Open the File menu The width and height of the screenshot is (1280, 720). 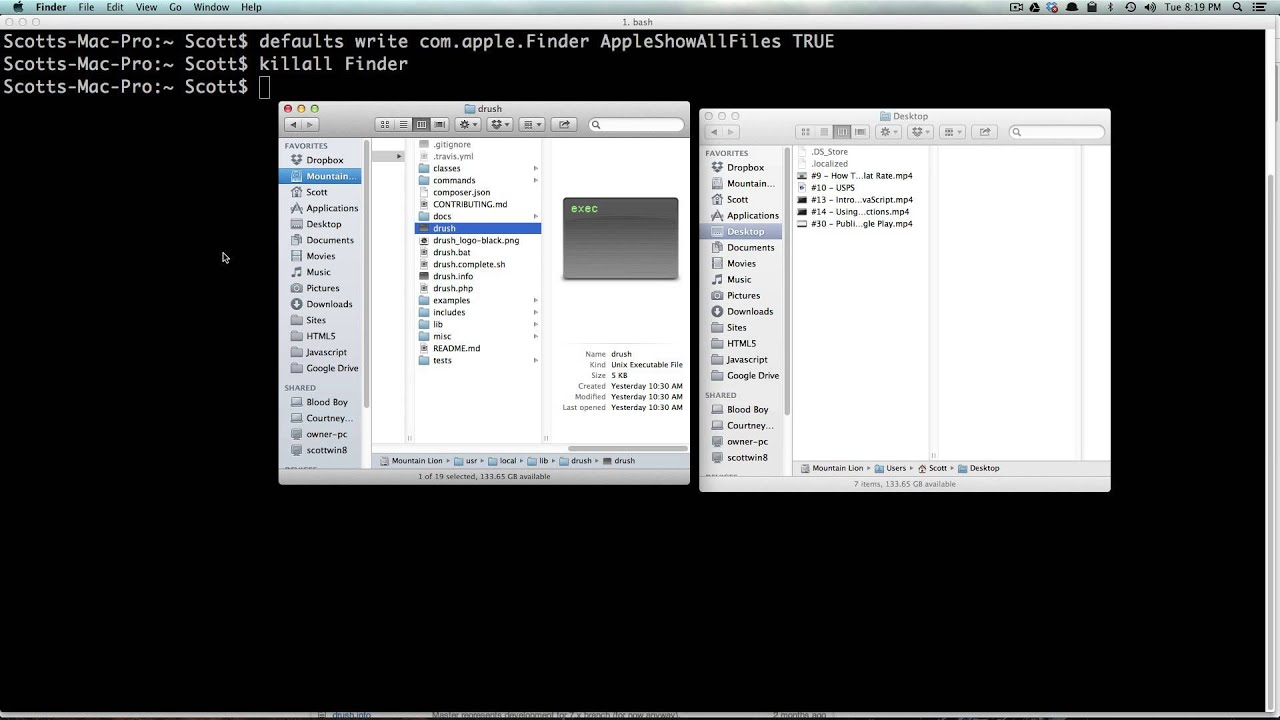pyautogui.click(x=87, y=7)
